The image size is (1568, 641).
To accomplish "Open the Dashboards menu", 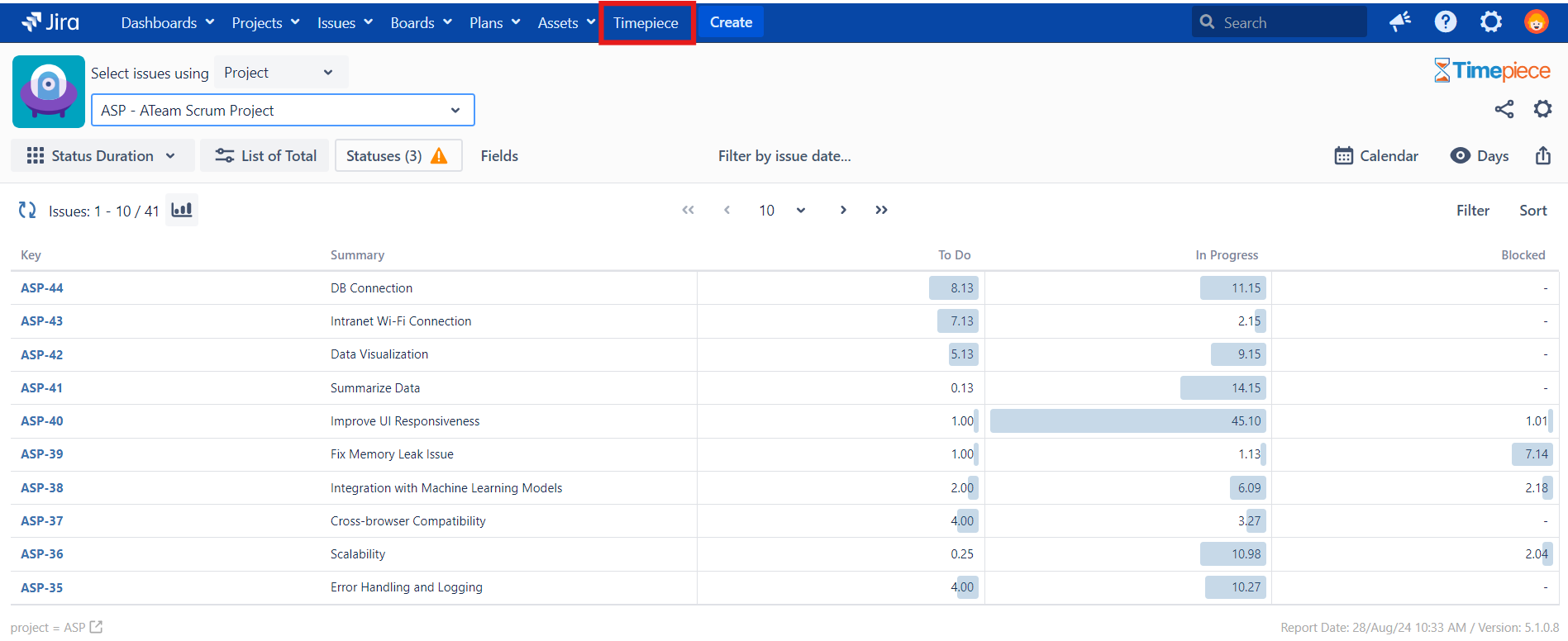I will [x=167, y=23].
